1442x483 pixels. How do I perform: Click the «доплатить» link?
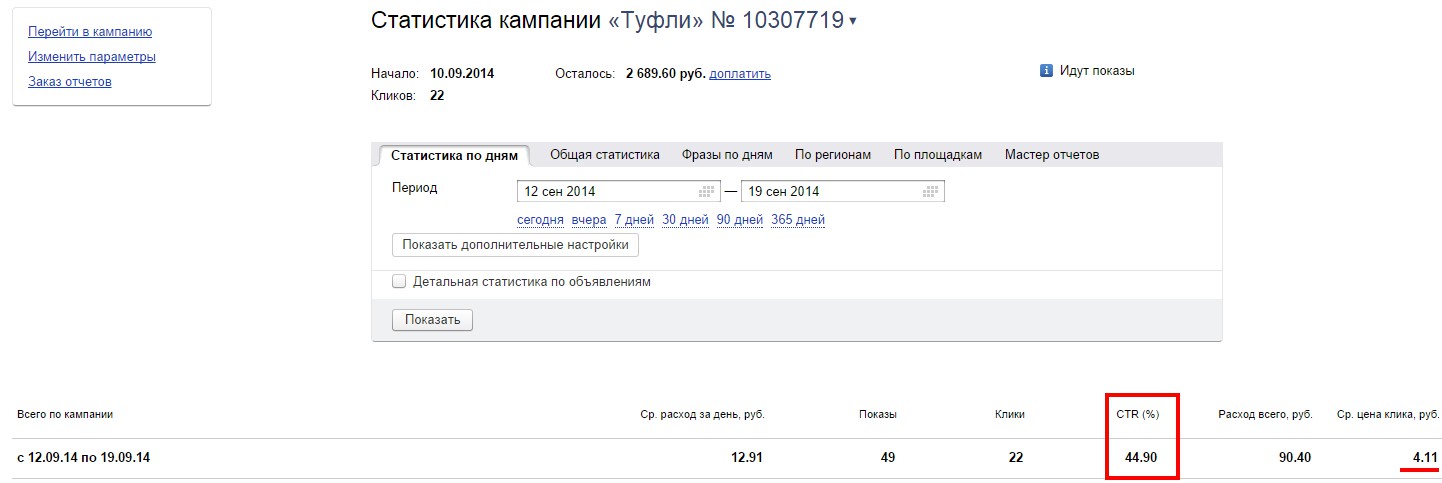[739, 74]
